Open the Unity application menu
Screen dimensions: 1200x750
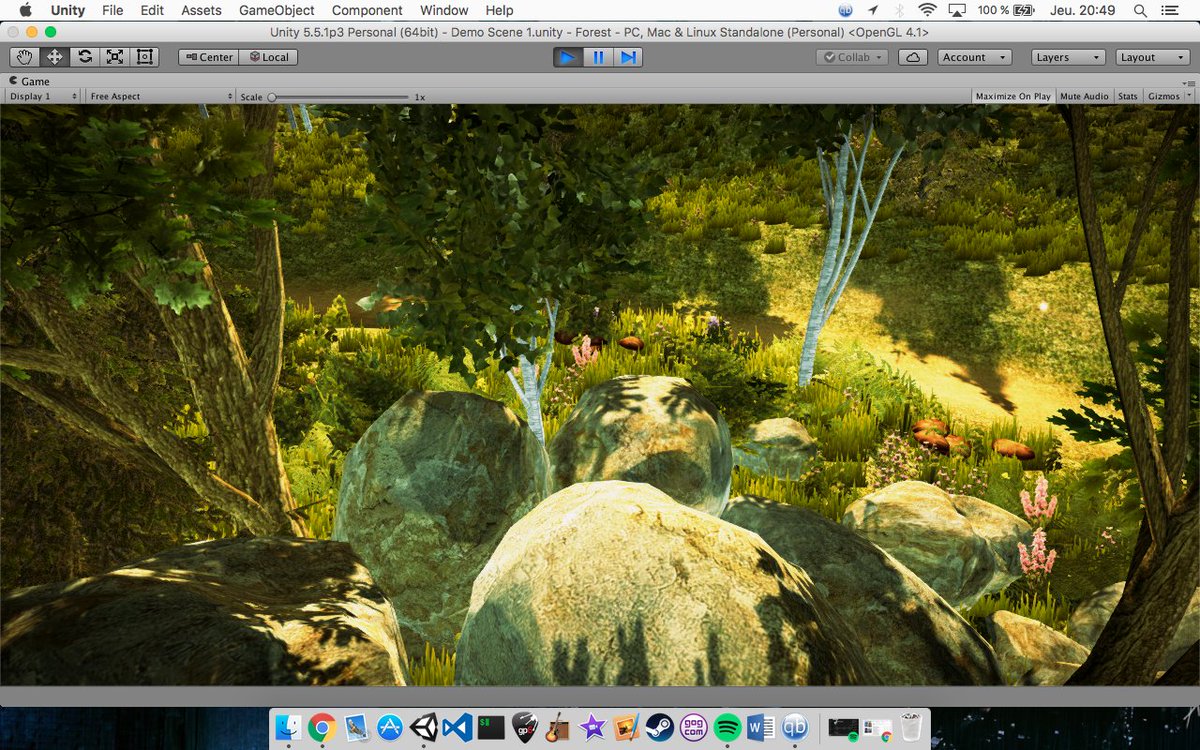tap(68, 10)
